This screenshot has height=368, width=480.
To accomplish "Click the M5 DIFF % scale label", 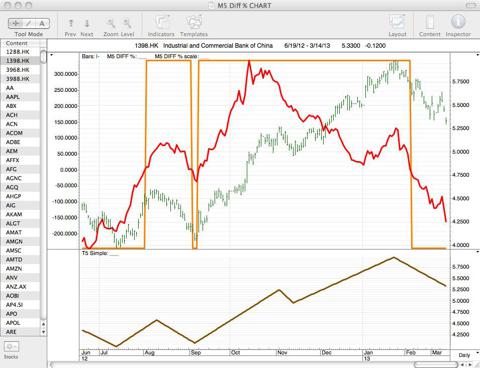I will coord(176,56).
